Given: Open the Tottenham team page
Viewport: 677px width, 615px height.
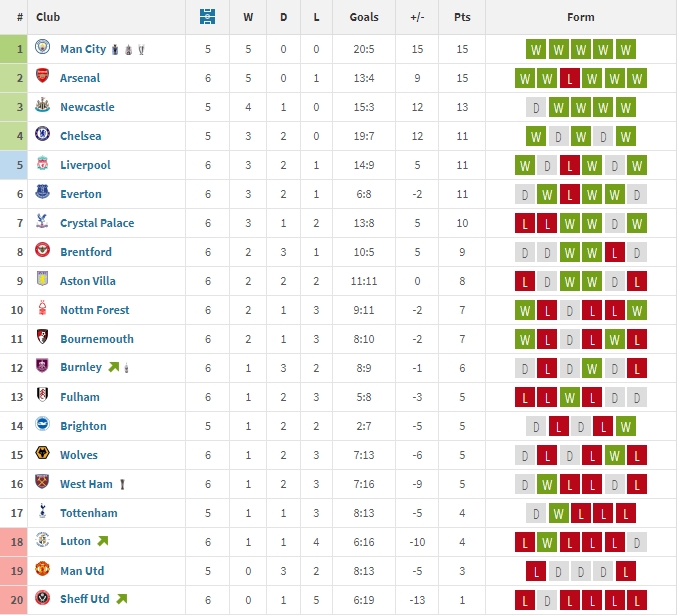Looking at the screenshot, I should click(89, 513).
